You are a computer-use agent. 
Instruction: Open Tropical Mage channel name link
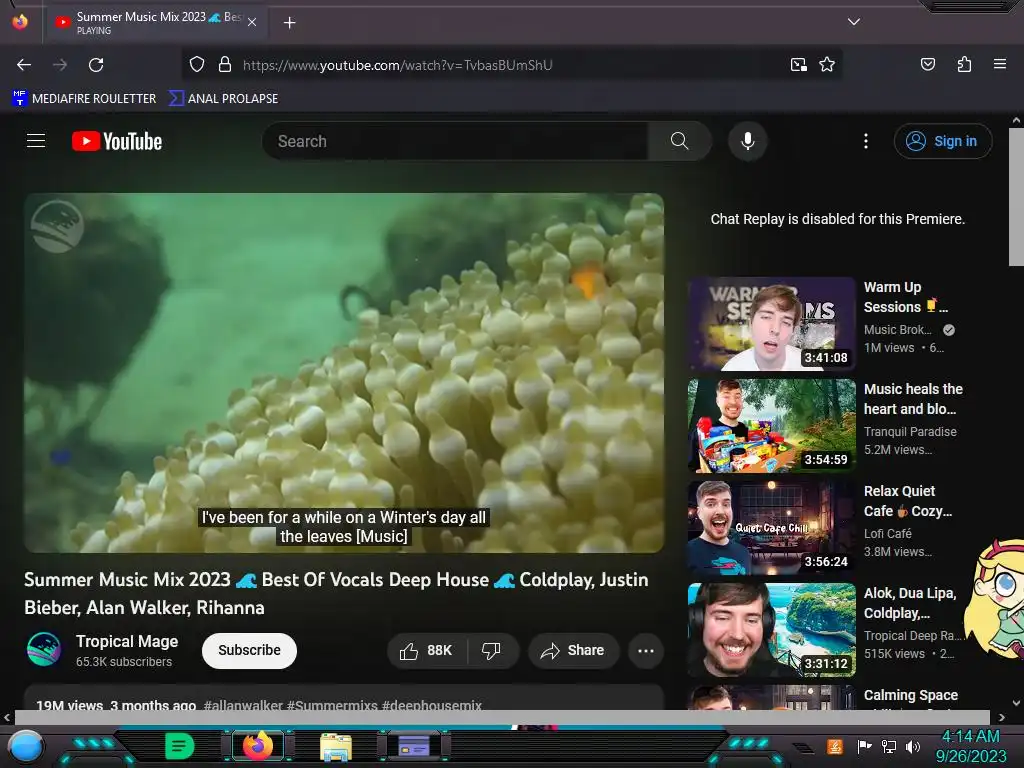pos(127,641)
